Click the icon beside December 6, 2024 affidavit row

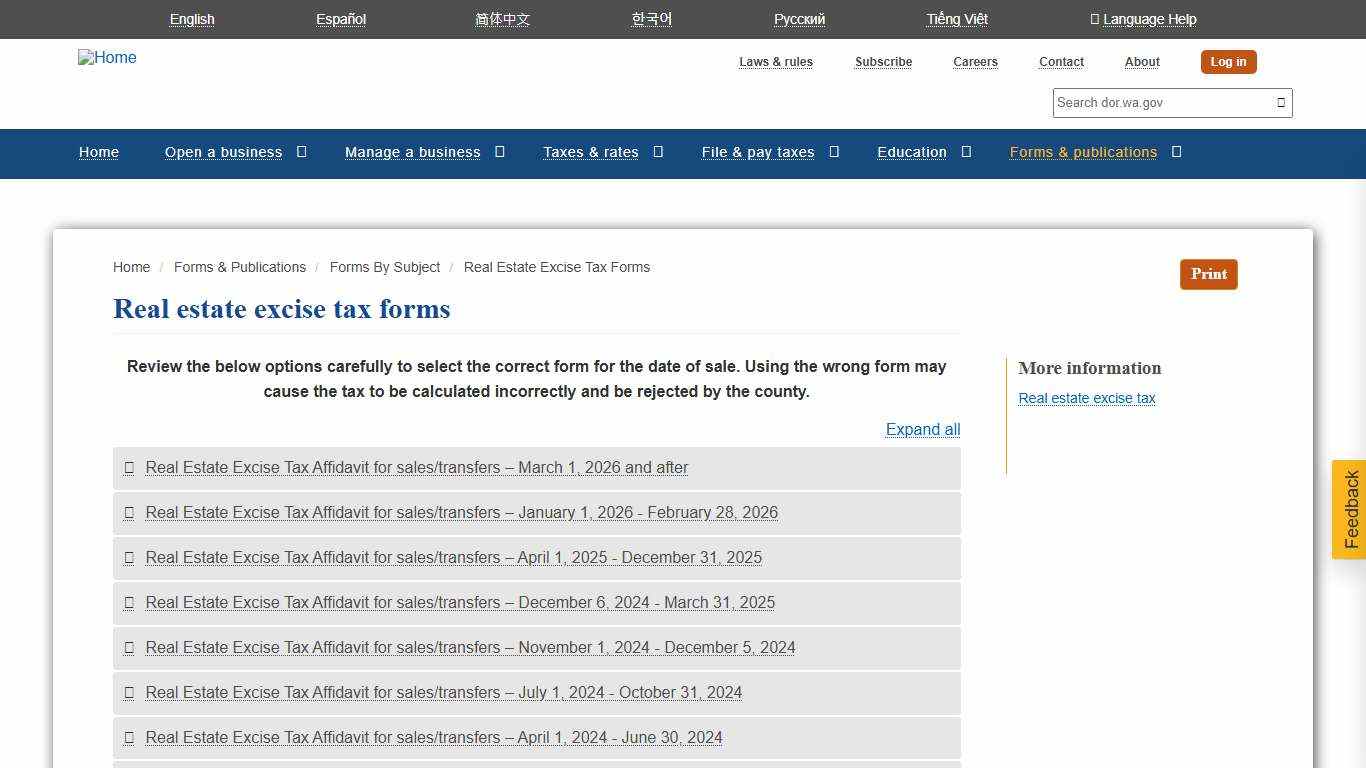tap(129, 603)
